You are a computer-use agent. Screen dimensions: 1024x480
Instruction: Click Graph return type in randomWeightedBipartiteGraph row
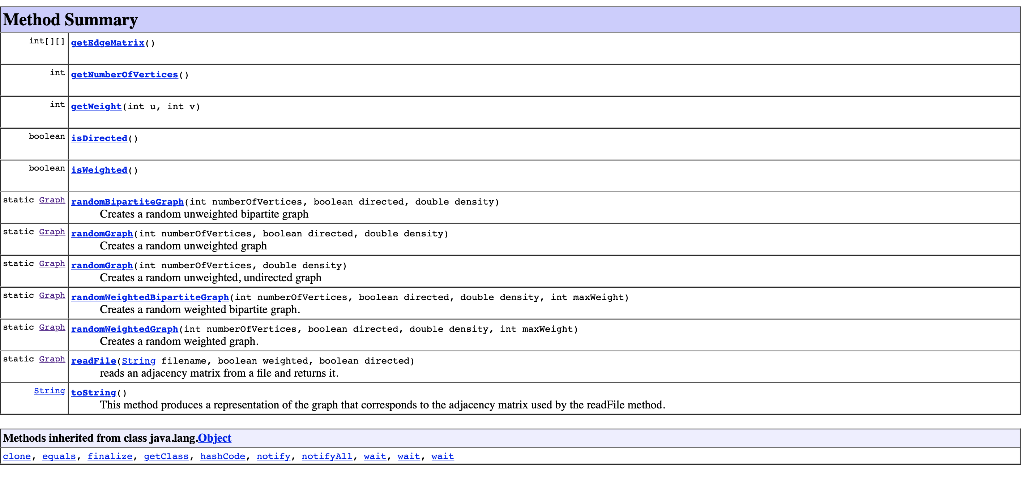pyautogui.click(x=52, y=295)
